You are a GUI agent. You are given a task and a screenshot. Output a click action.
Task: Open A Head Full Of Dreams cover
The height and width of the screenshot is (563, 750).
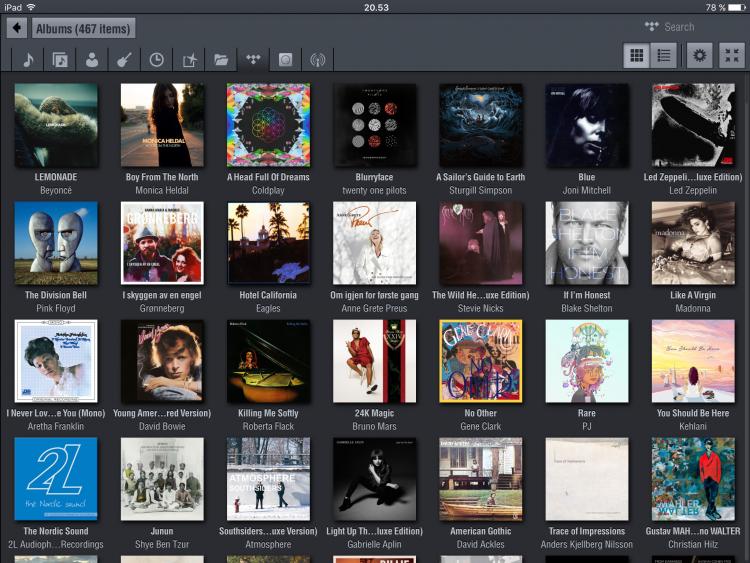coord(268,125)
